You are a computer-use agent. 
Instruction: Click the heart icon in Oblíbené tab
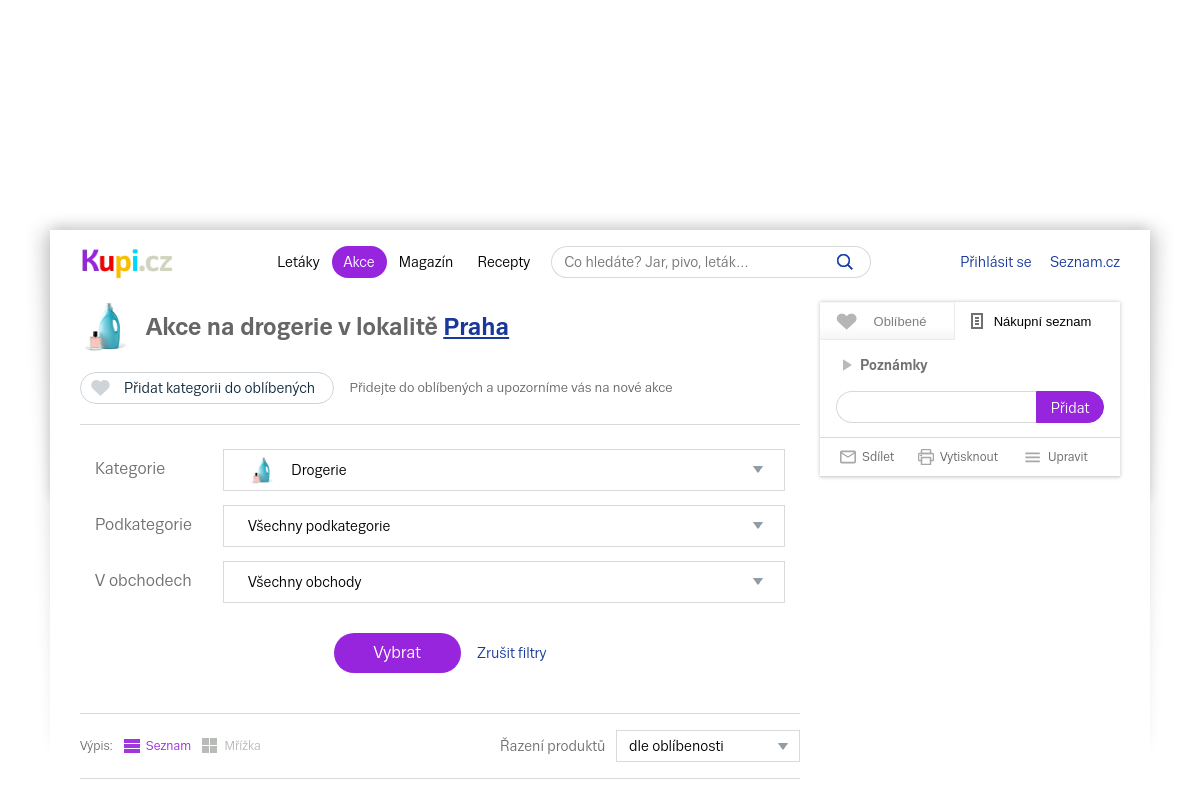[x=847, y=322]
